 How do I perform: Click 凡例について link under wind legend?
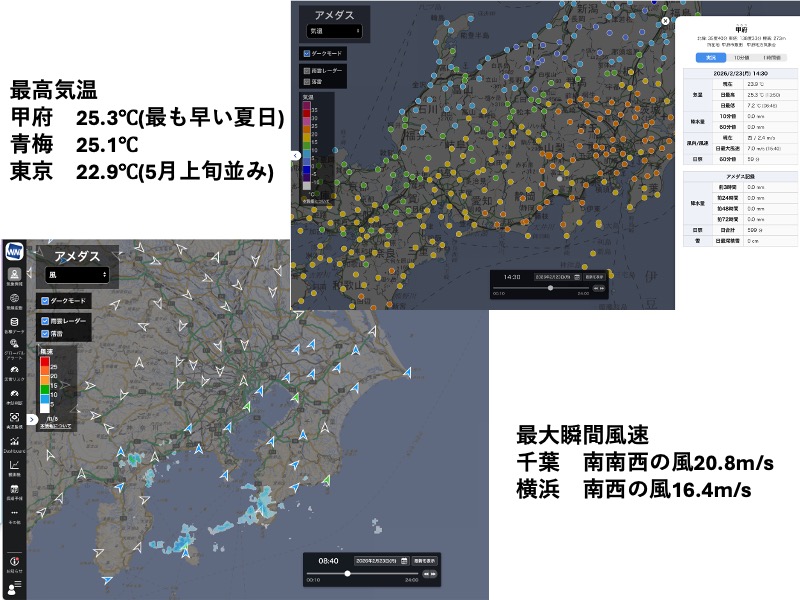tap(56, 424)
